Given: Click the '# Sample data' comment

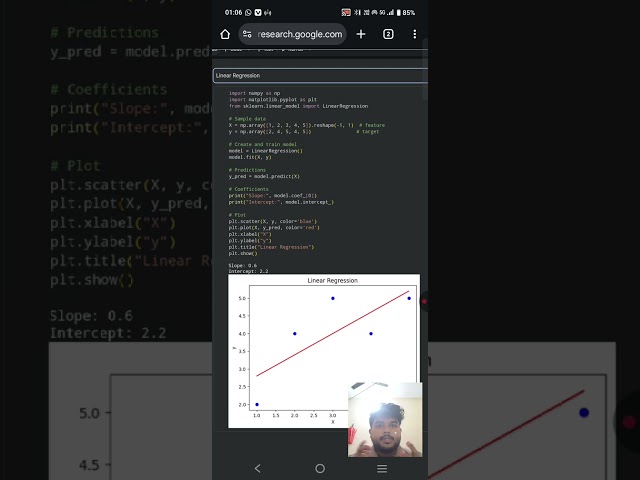Looking at the screenshot, I should pyautogui.click(x=247, y=119).
